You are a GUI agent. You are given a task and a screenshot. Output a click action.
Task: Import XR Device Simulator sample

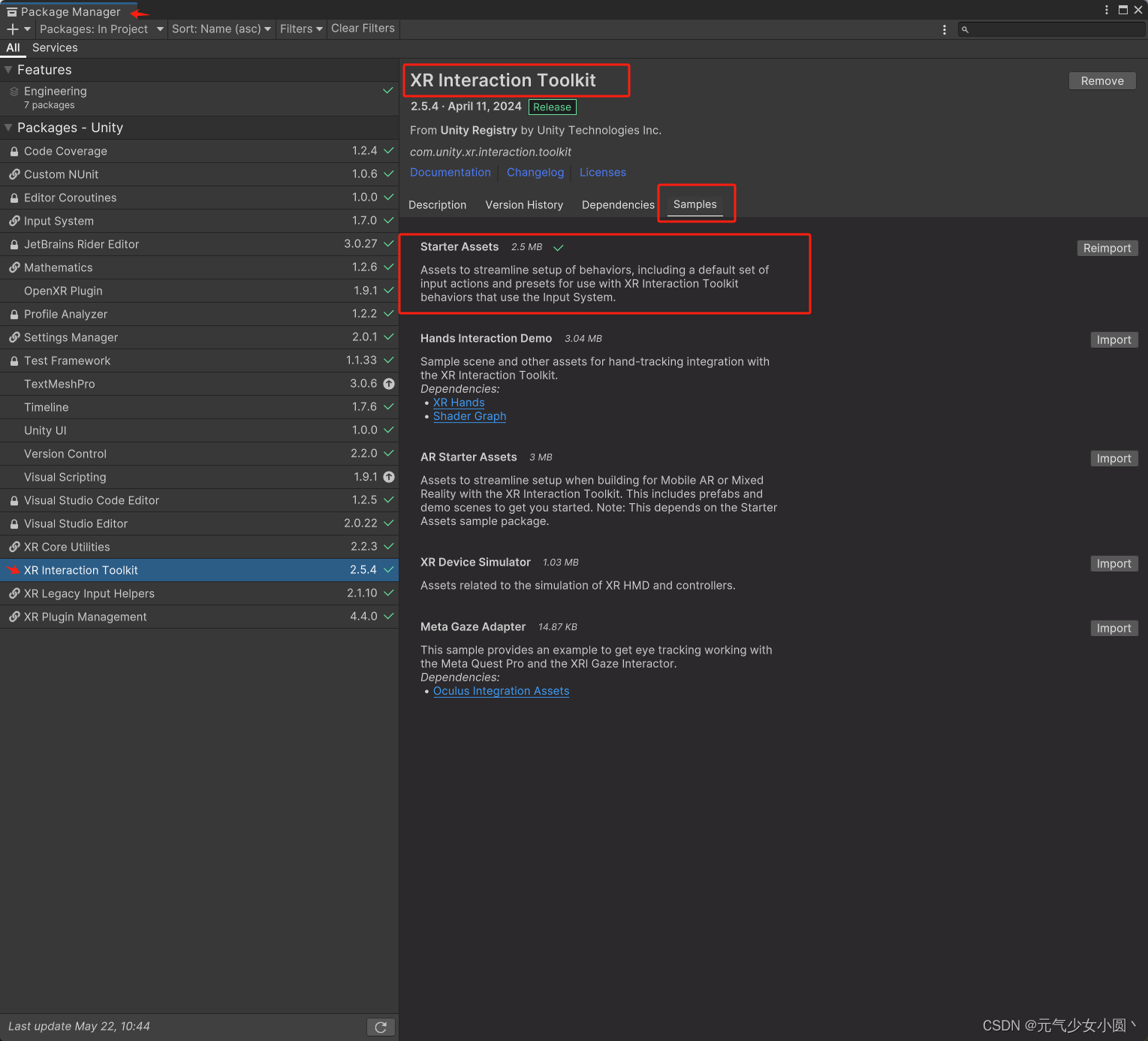(x=1113, y=563)
